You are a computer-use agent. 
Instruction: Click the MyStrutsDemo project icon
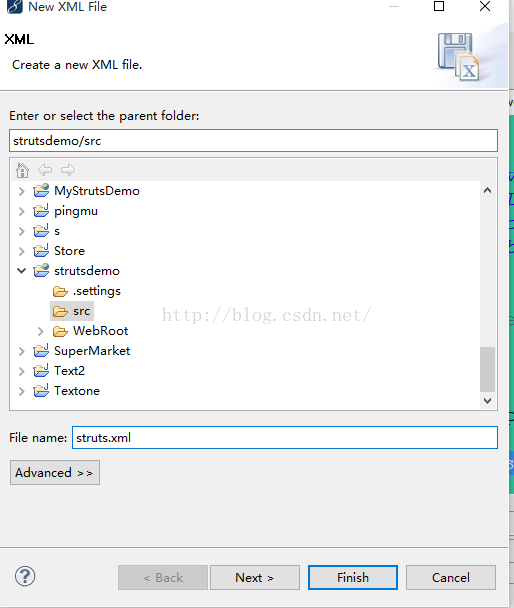click(x=41, y=191)
